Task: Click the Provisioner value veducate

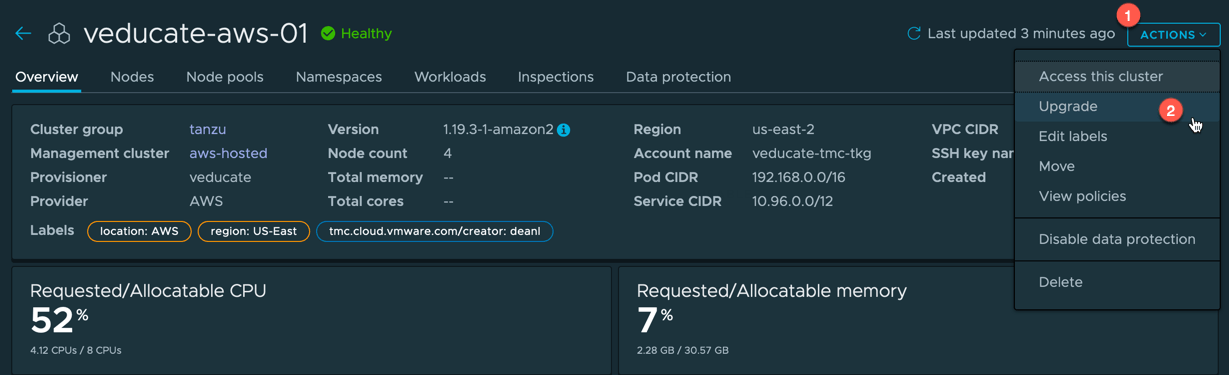Action: point(220,177)
